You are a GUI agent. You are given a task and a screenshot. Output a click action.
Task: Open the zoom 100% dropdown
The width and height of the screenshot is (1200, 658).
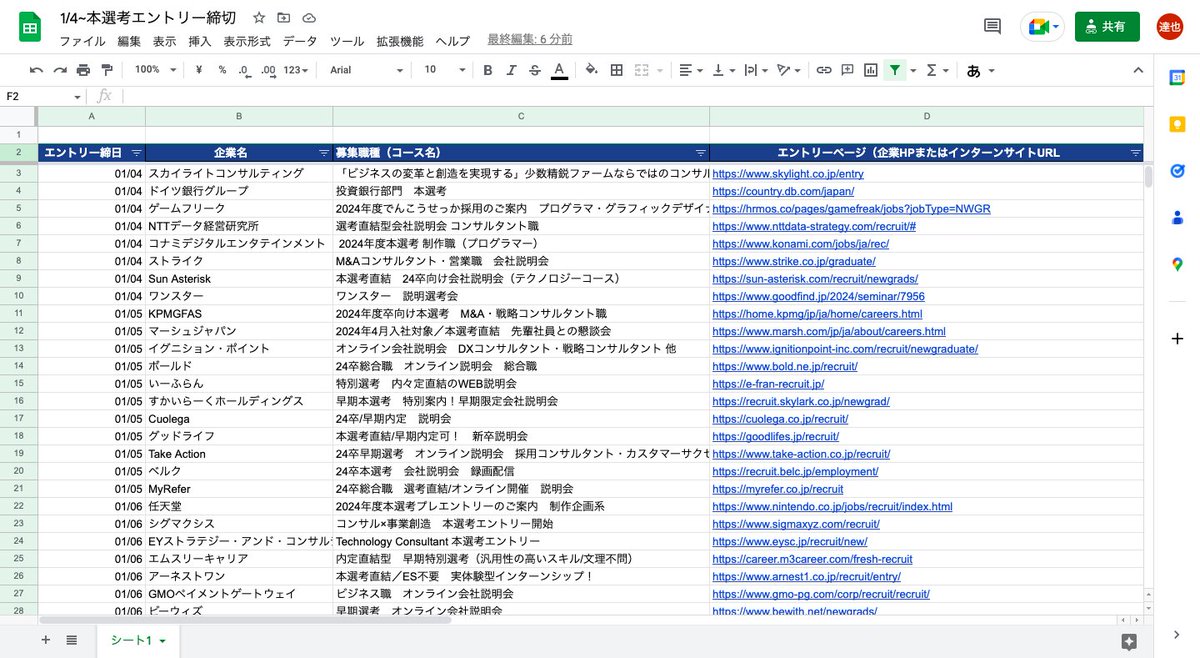pyautogui.click(x=156, y=70)
